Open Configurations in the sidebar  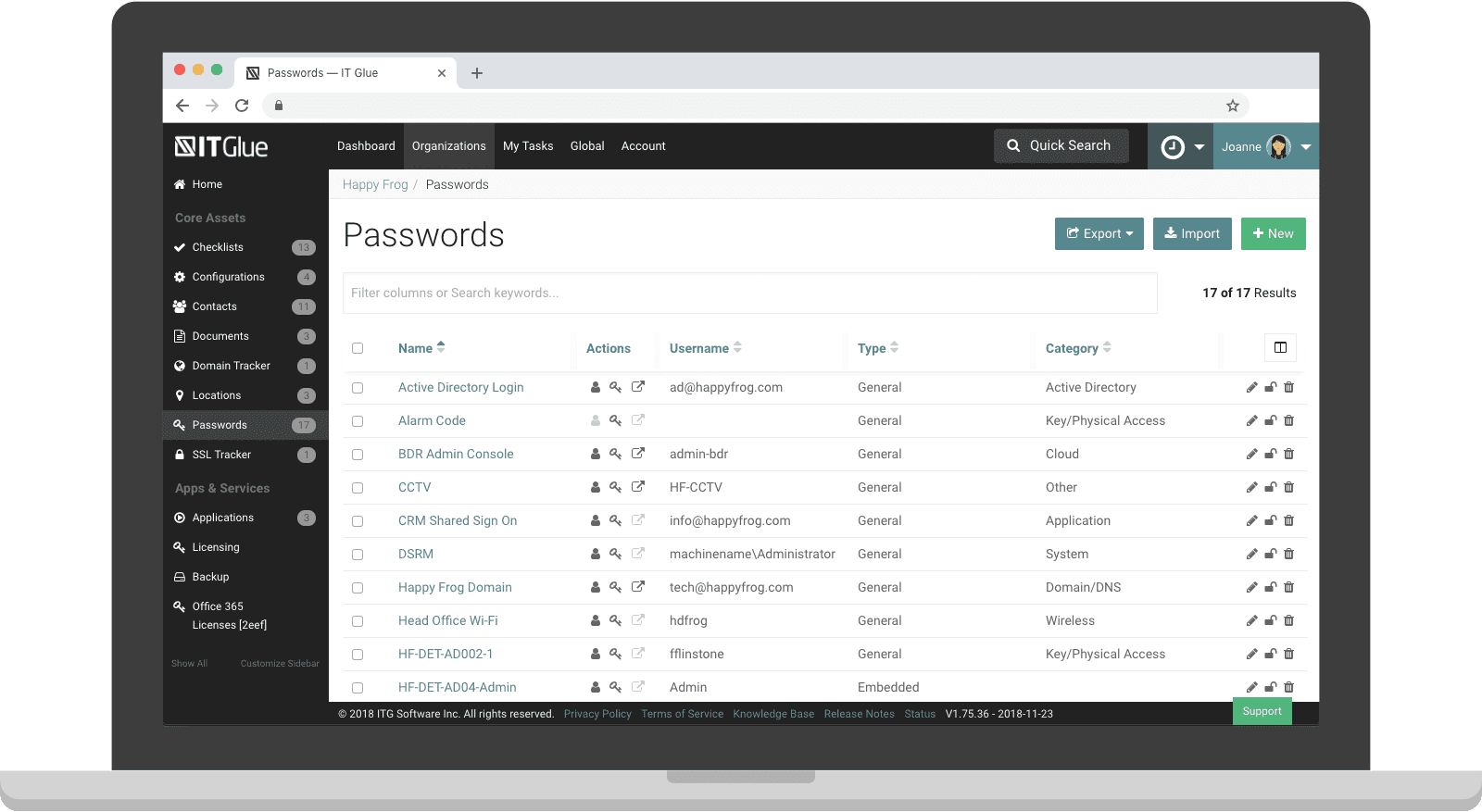click(x=228, y=277)
